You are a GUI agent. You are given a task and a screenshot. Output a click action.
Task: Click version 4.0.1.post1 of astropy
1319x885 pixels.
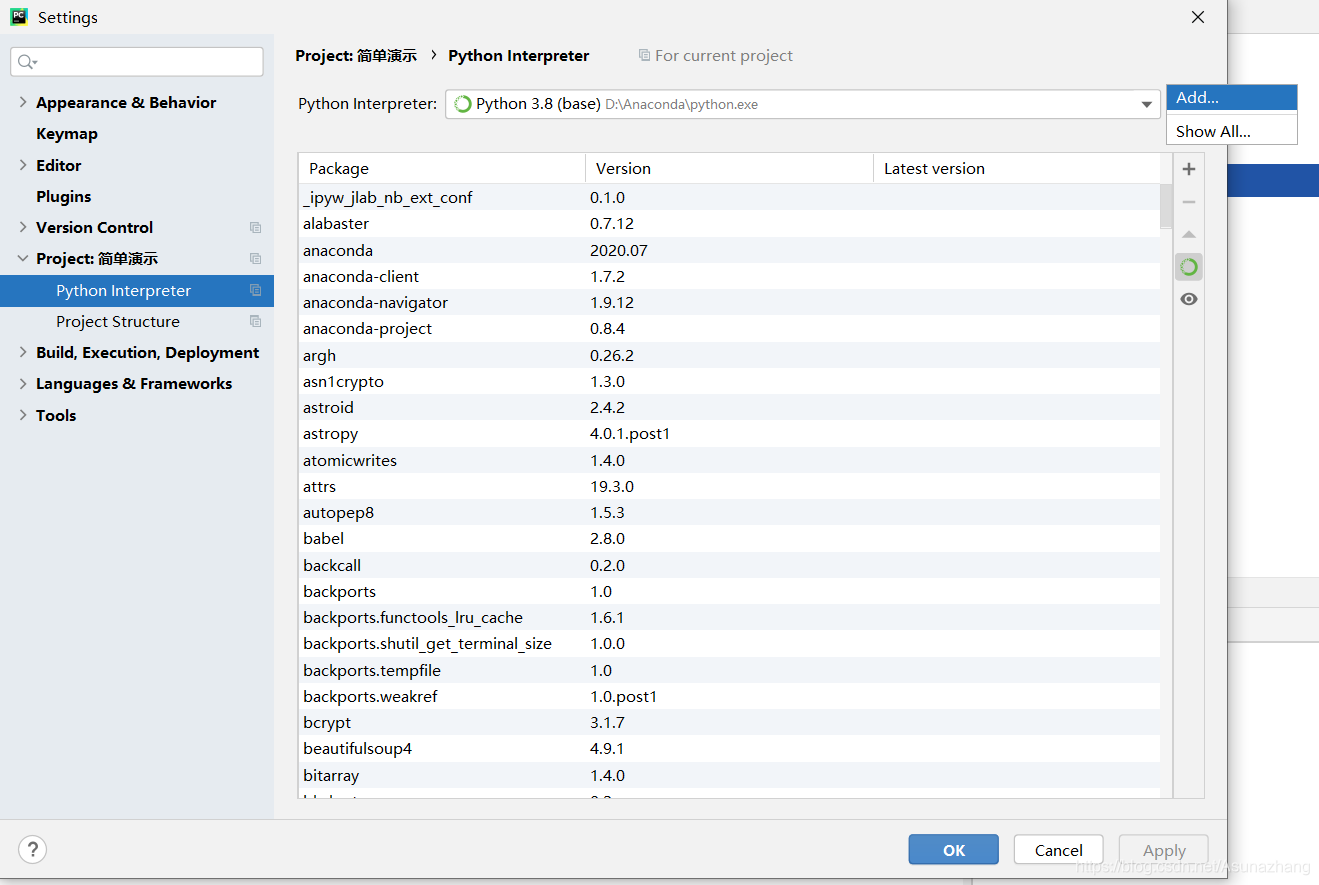630,434
